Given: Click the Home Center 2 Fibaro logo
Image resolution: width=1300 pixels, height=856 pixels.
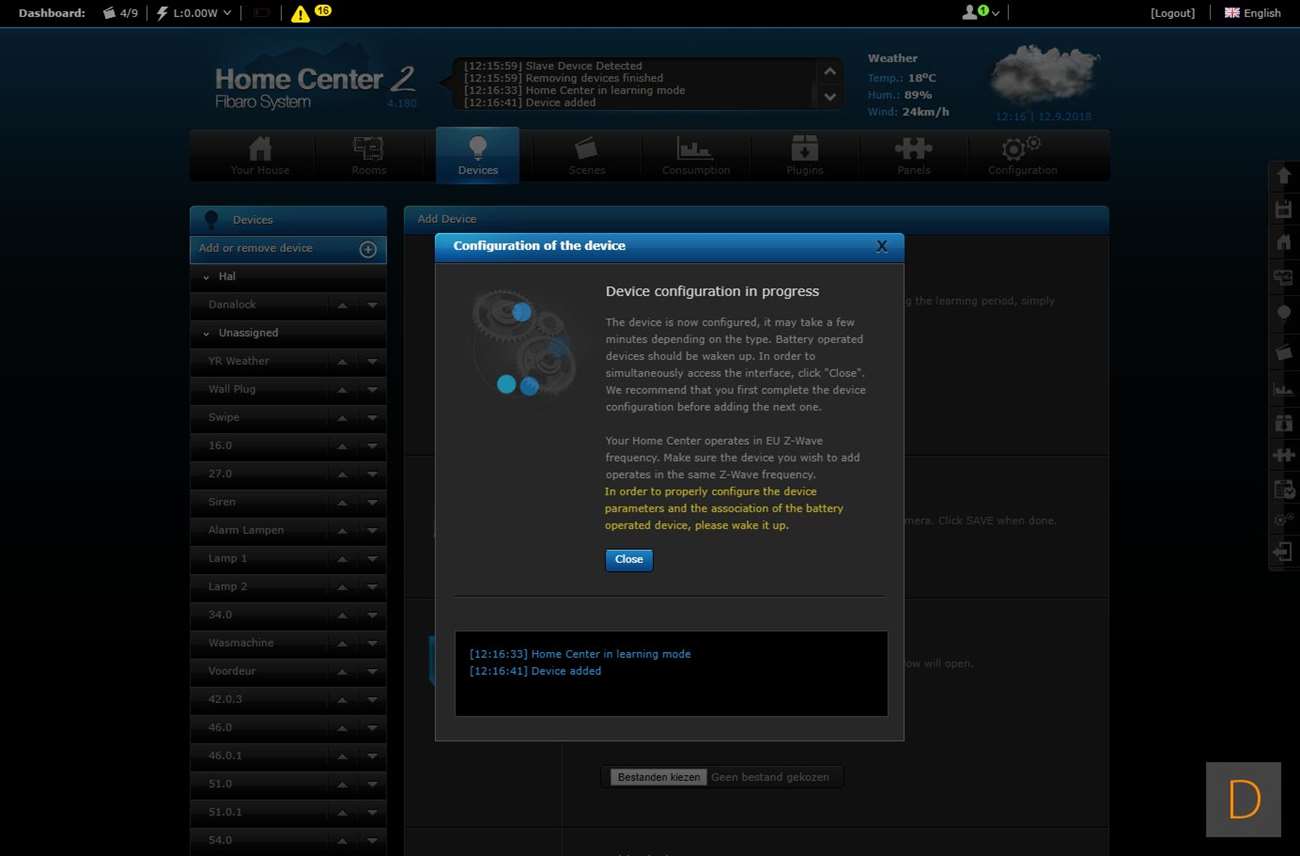Looking at the screenshot, I should [315, 86].
